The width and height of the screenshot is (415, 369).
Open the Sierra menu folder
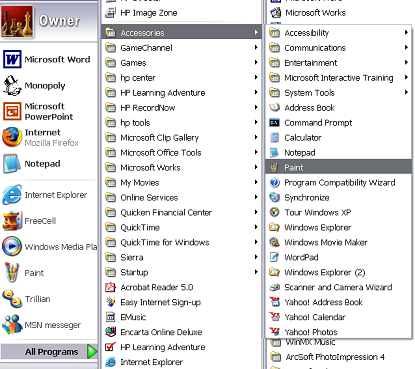pos(182,257)
